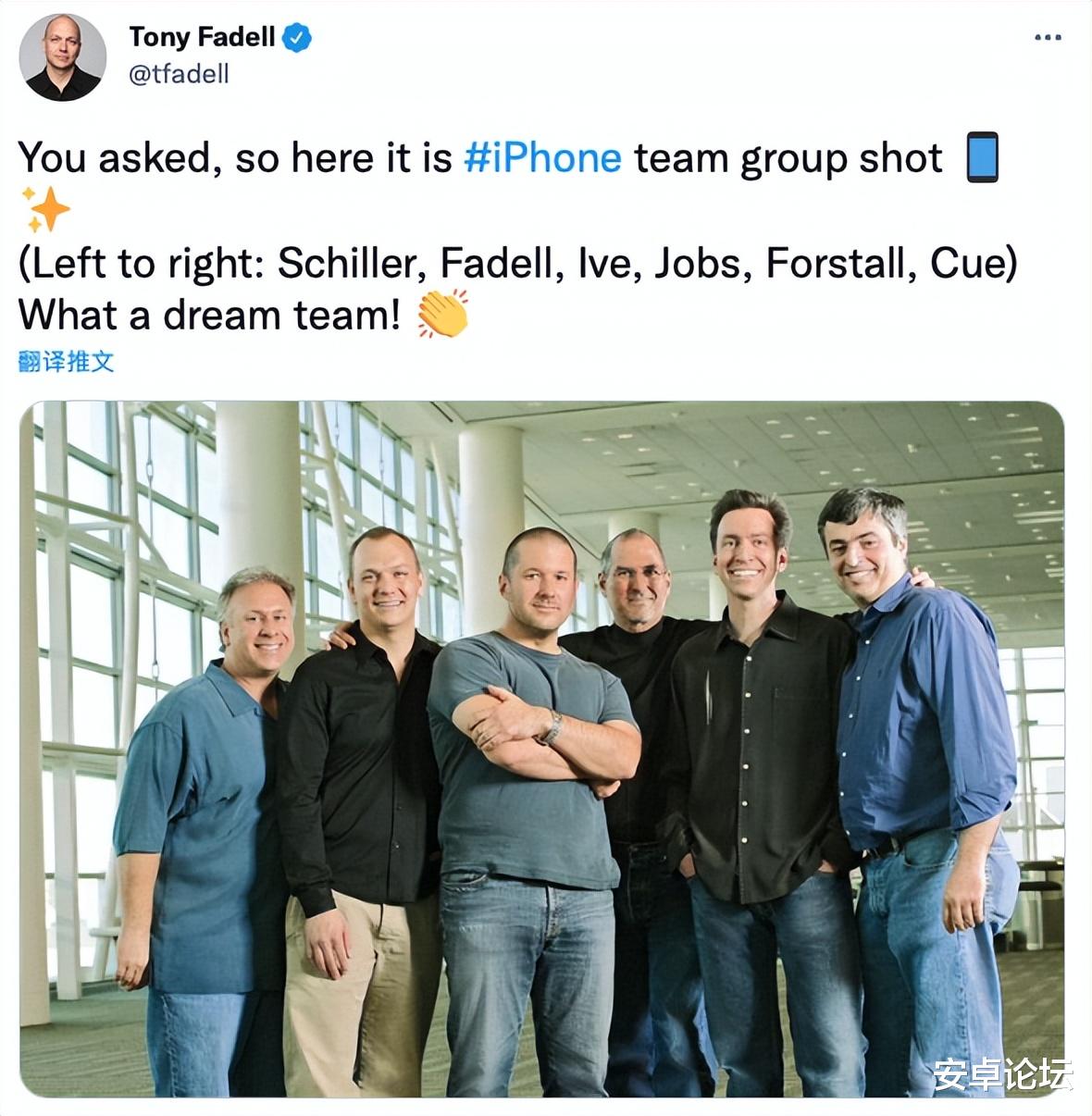Click the blue phone emoji
The image size is (1092, 1116).
tap(983, 157)
